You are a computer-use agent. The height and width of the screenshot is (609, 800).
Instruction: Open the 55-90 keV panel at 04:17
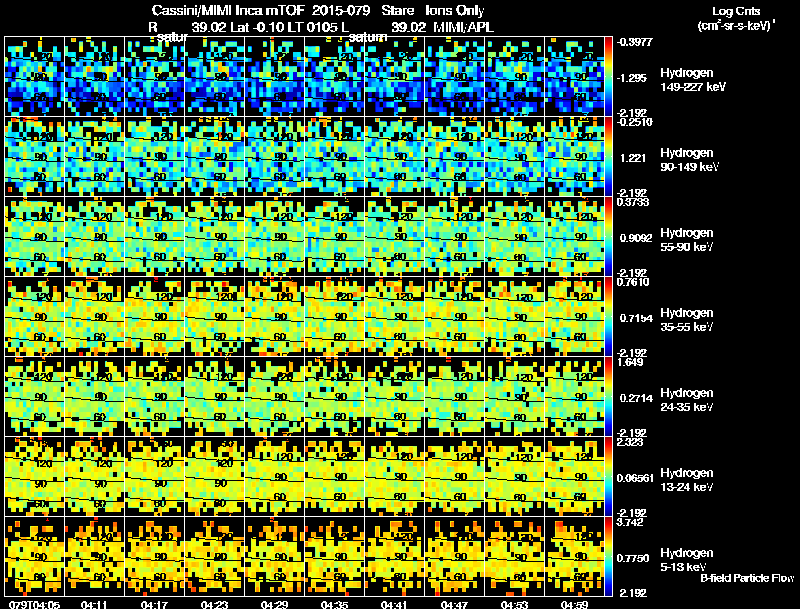155,237
